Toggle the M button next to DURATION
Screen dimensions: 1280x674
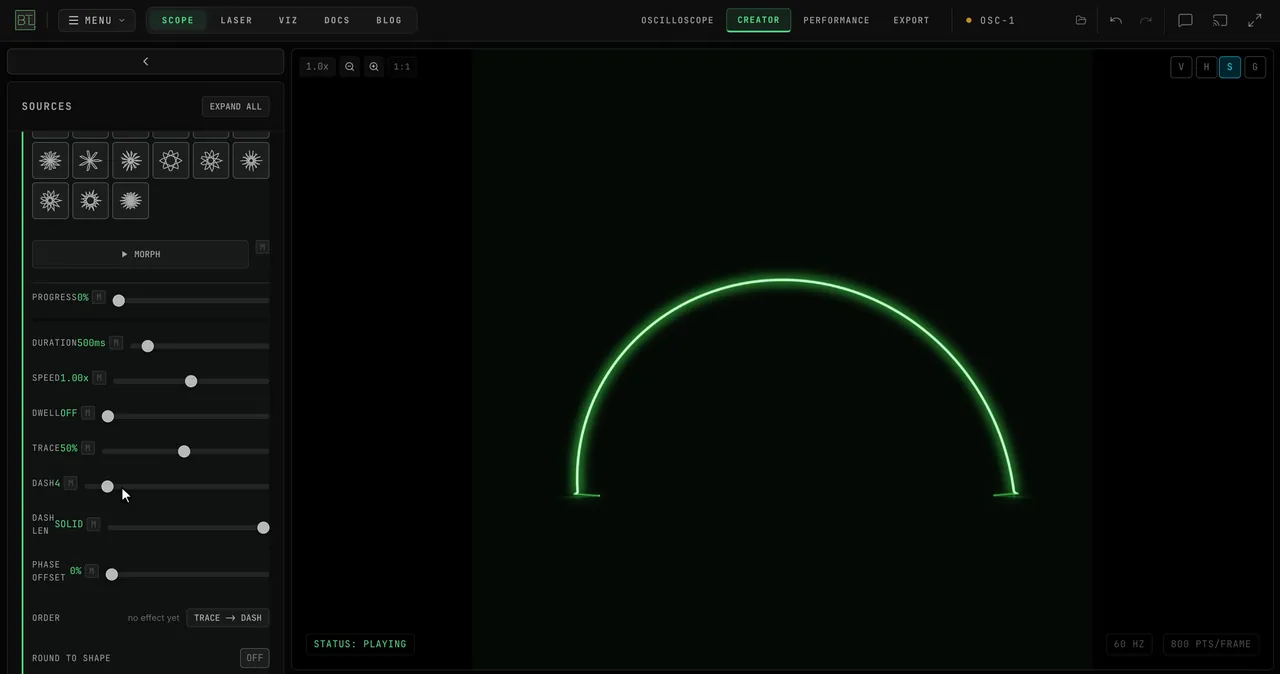coord(116,343)
